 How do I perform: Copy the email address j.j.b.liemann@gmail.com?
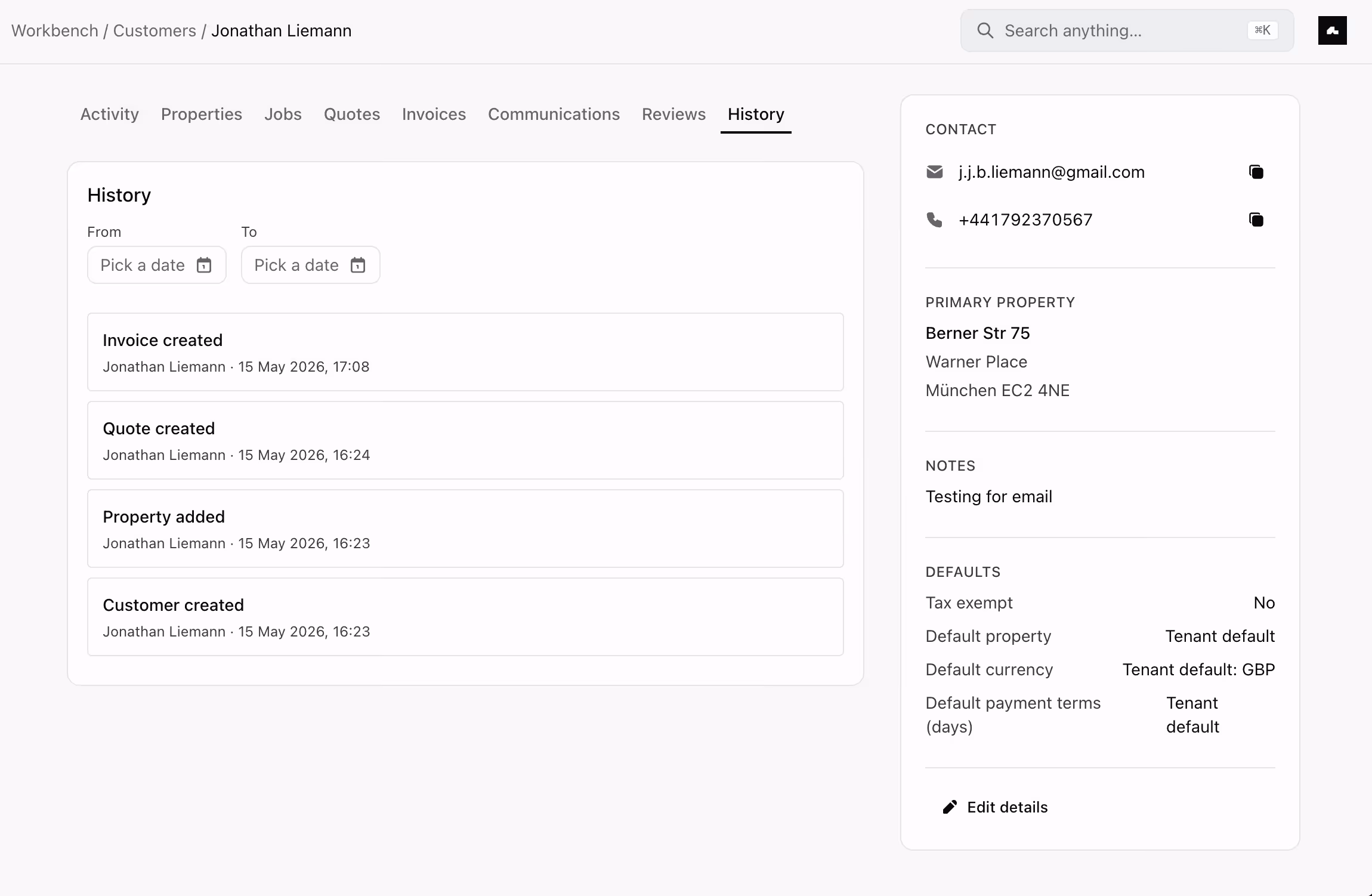point(1256,172)
